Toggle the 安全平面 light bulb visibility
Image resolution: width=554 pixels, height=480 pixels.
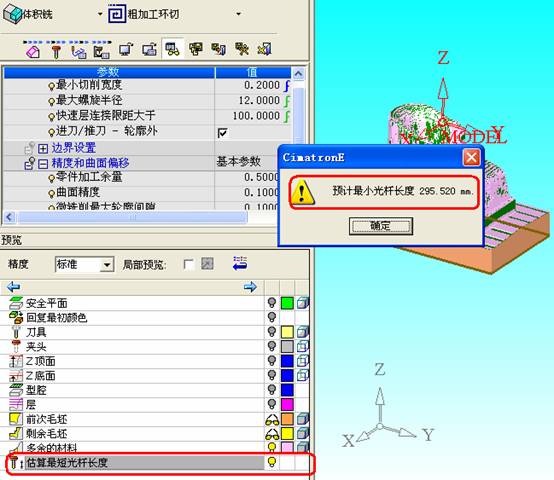tap(272, 303)
